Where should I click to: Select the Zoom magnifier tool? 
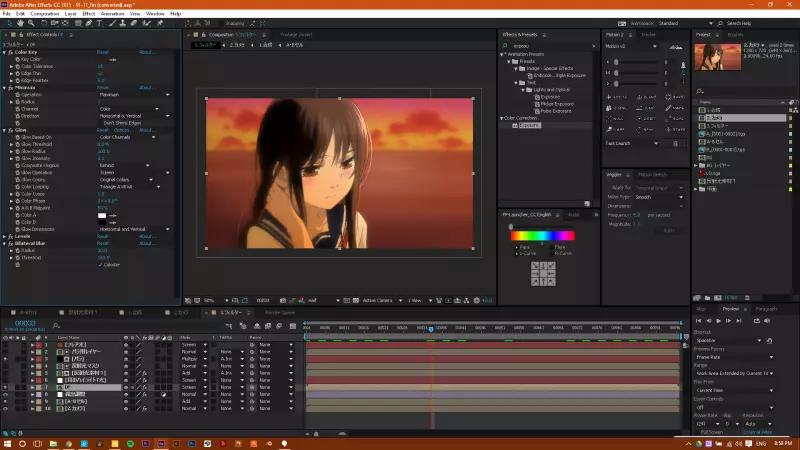tap(31, 23)
